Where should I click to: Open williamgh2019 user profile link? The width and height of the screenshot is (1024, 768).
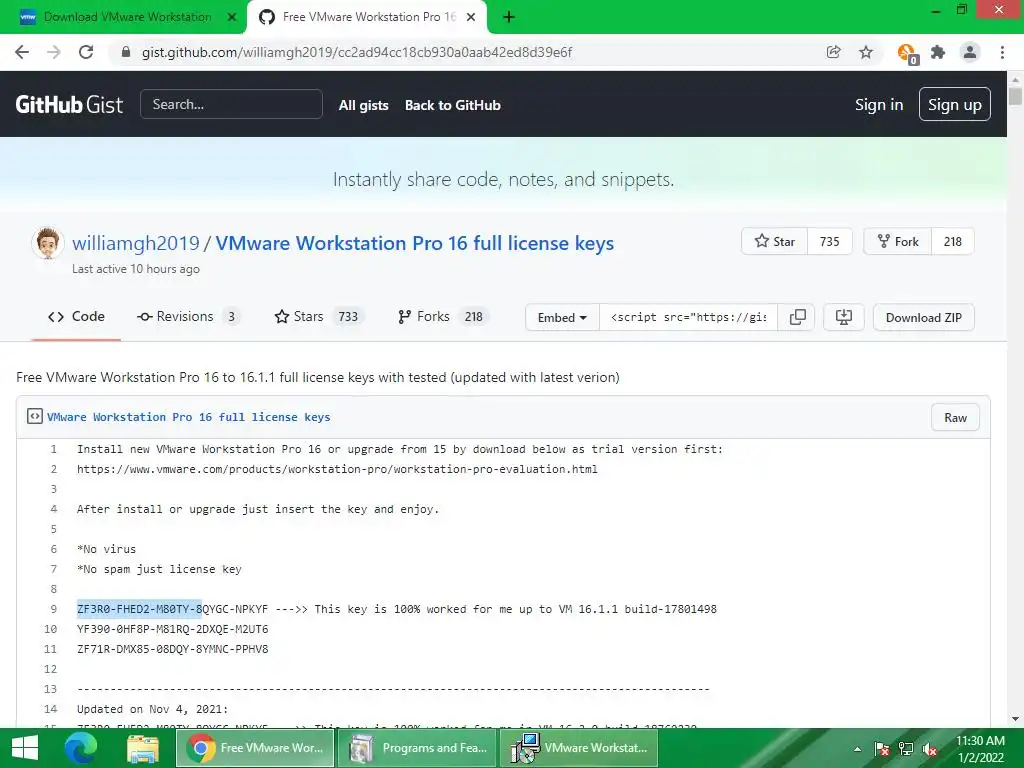click(136, 243)
